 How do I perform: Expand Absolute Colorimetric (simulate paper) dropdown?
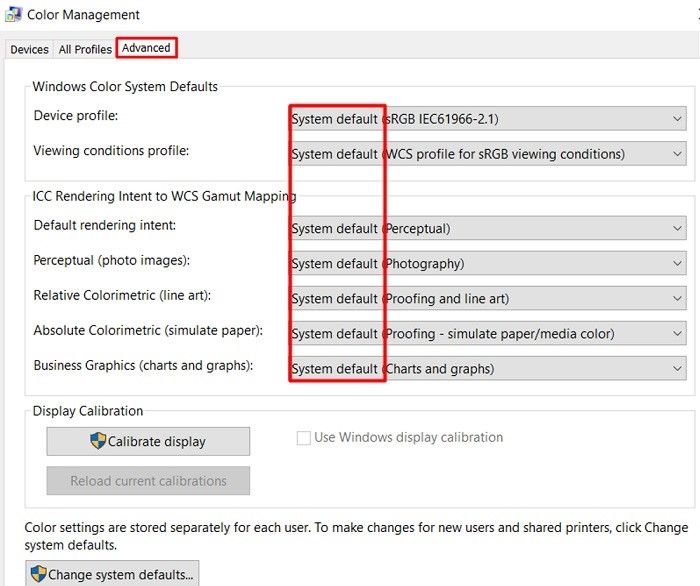coord(487,334)
